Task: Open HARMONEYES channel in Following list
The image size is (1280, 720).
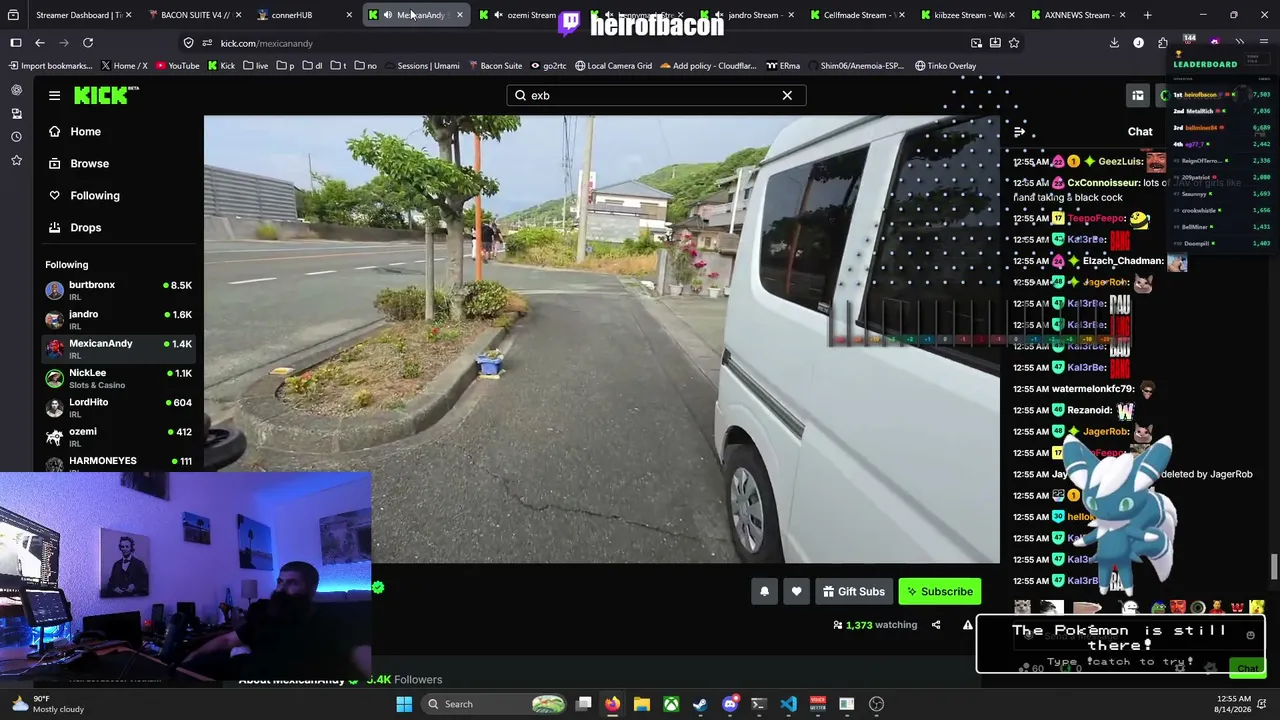Action: tap(119, 463)
